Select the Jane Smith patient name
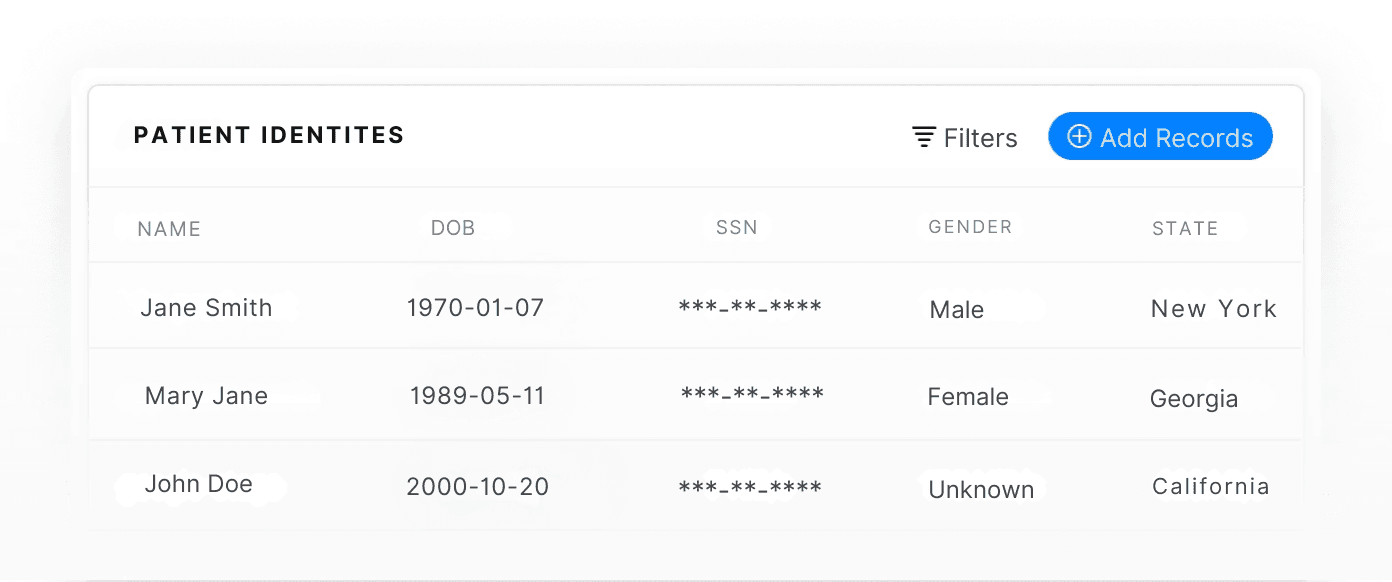 click(x=206, y=308)
